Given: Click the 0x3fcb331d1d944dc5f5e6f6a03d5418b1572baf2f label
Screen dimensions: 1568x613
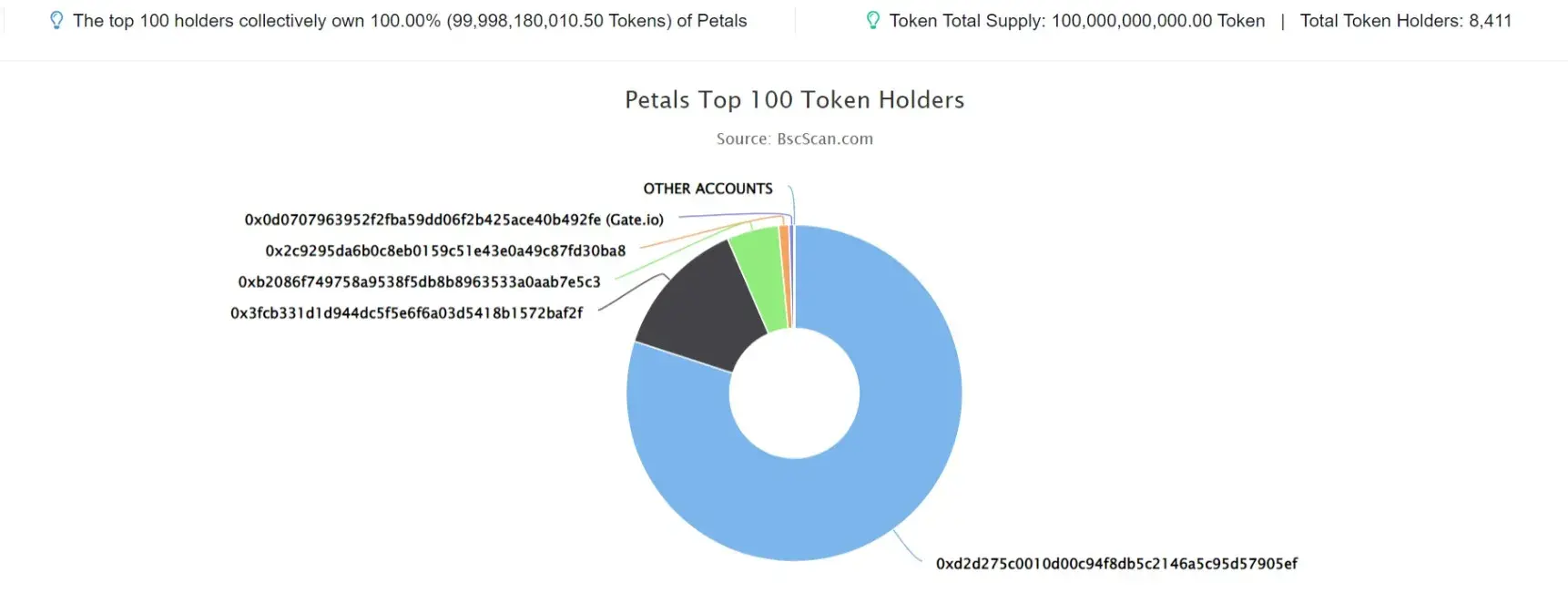Looking at the screenshot, I should 406,313.
